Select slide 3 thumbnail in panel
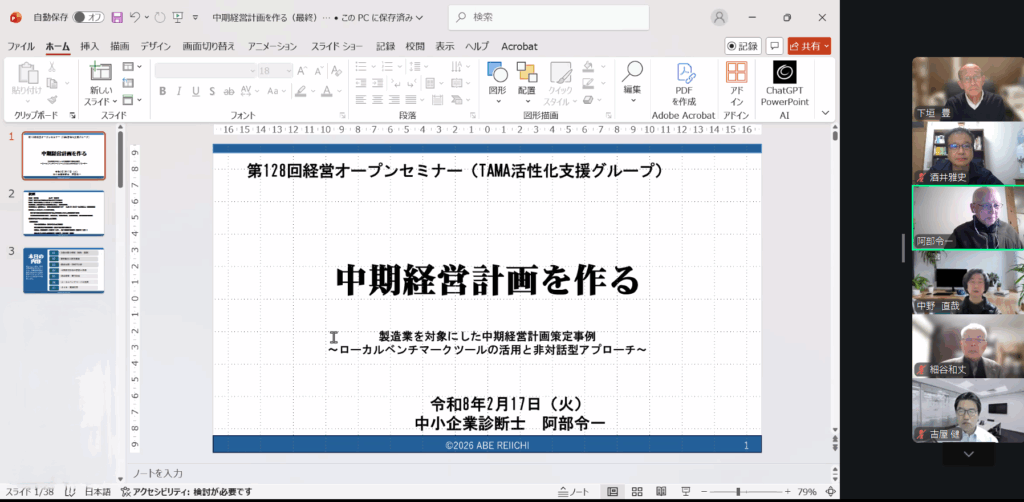Viewport: 1024px width, 502px height. 64,271
